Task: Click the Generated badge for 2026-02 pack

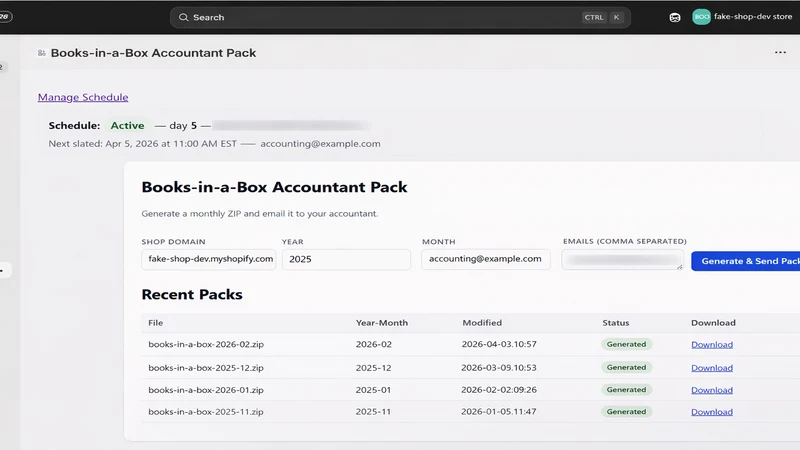Action: tap(627, 344)
